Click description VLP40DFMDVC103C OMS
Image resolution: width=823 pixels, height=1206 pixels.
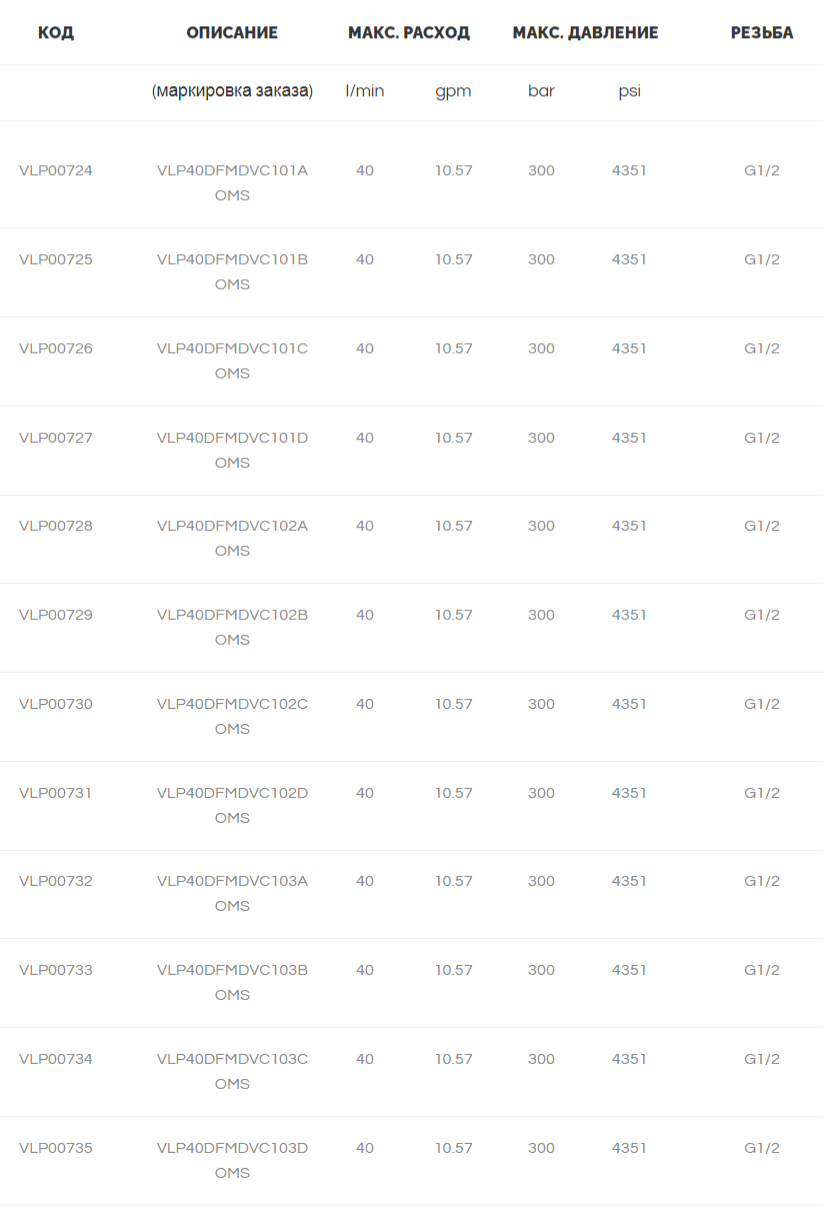(232, 1071)
